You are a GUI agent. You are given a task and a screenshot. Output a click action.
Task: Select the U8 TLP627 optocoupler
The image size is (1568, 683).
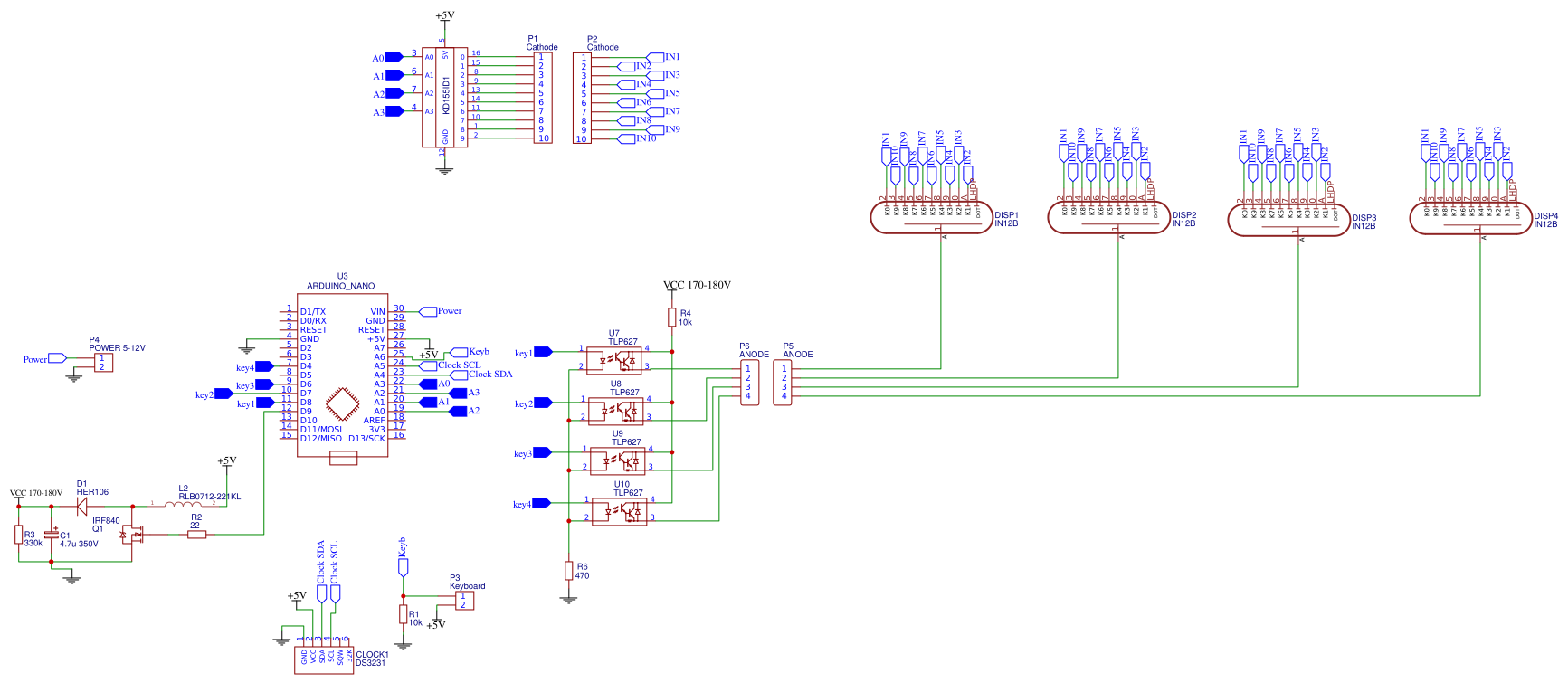[615, 412]
